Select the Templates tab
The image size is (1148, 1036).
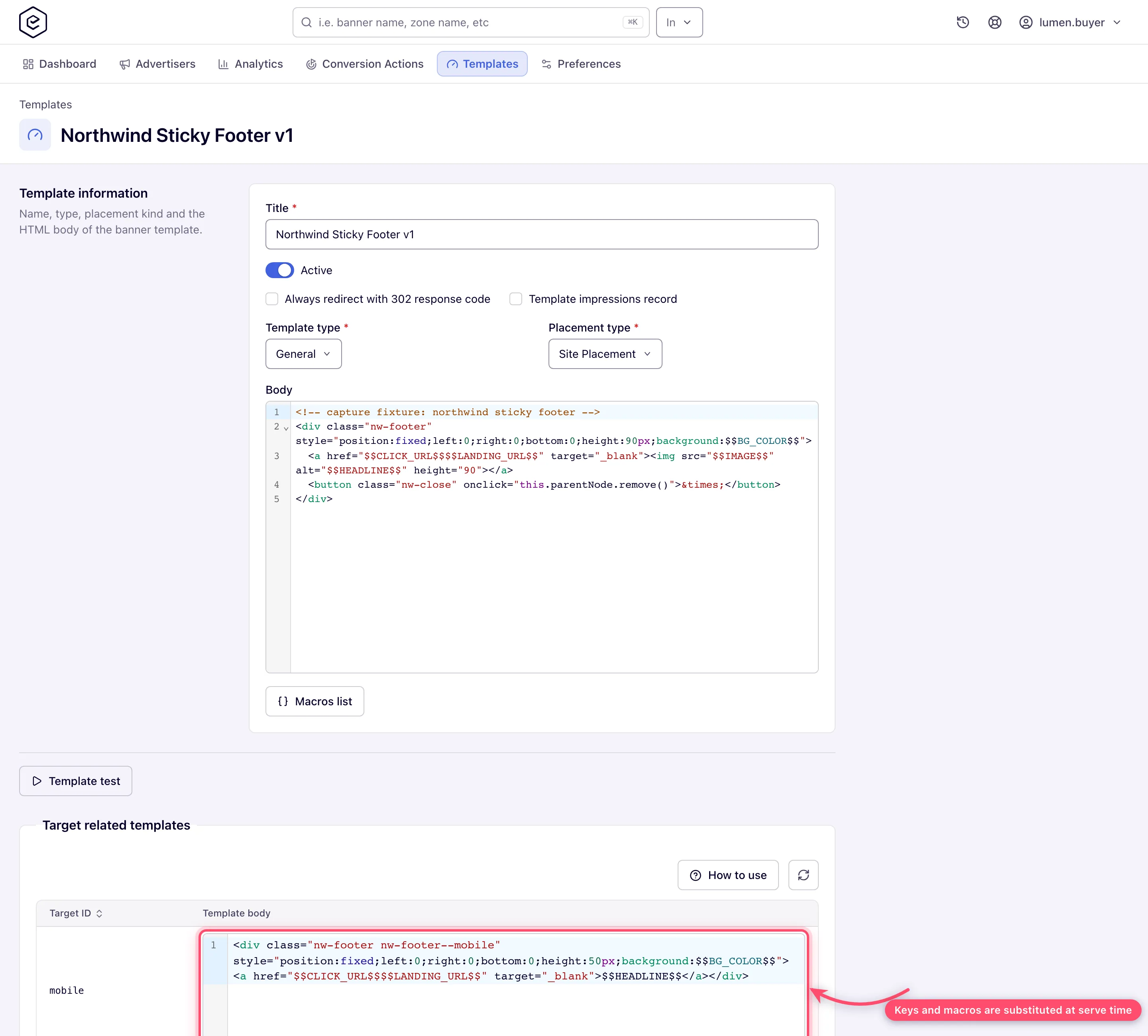482,64
